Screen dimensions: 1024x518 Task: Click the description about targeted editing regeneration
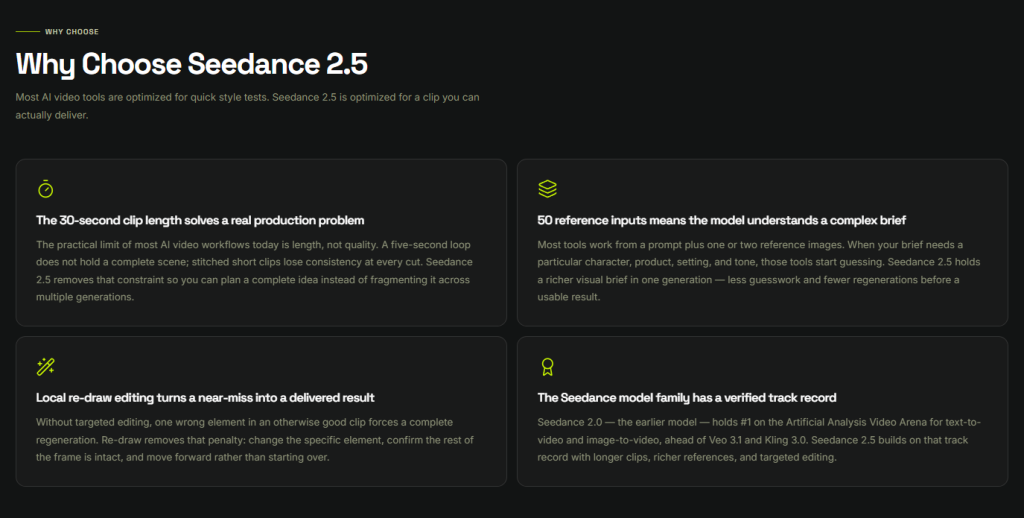(255, 440)
